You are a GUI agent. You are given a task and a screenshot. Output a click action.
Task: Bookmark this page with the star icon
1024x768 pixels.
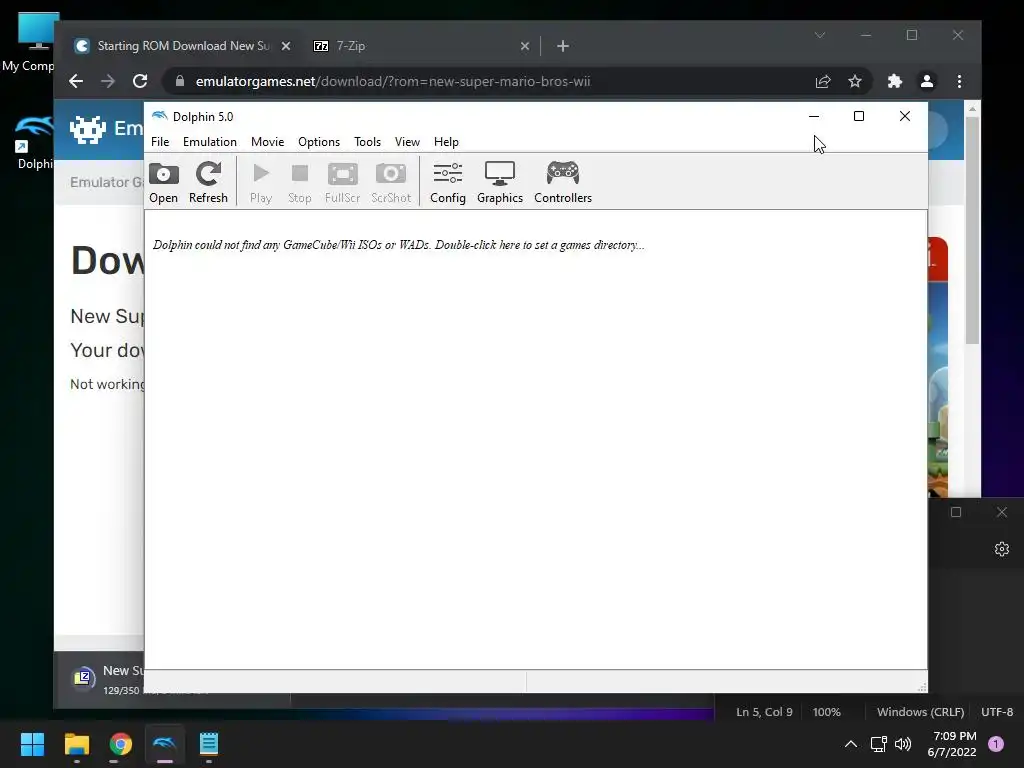tap(855, 81)
